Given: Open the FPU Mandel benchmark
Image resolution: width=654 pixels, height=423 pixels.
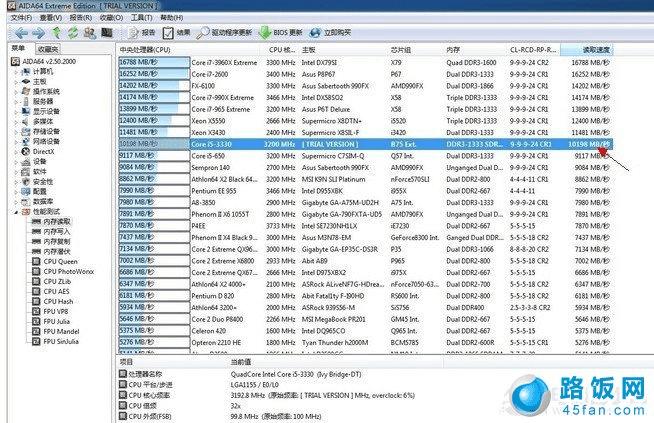Looking at the screenshot, I should tap(56, 332).
